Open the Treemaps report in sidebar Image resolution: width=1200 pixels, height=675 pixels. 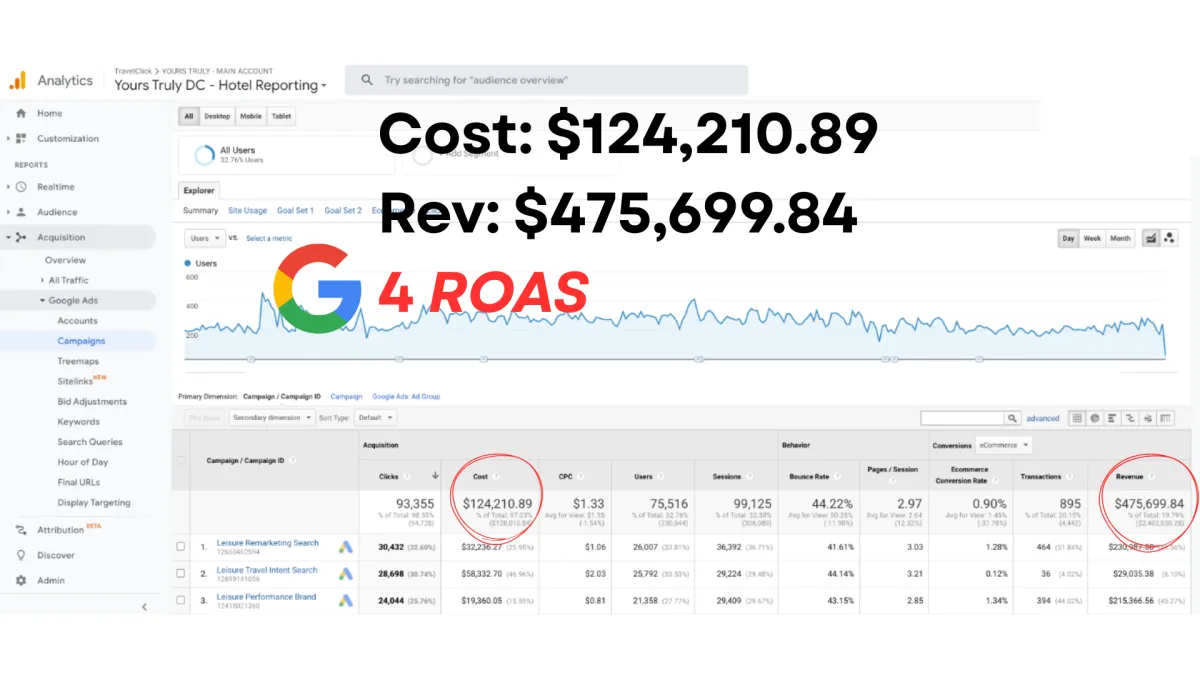pos(78,361)
